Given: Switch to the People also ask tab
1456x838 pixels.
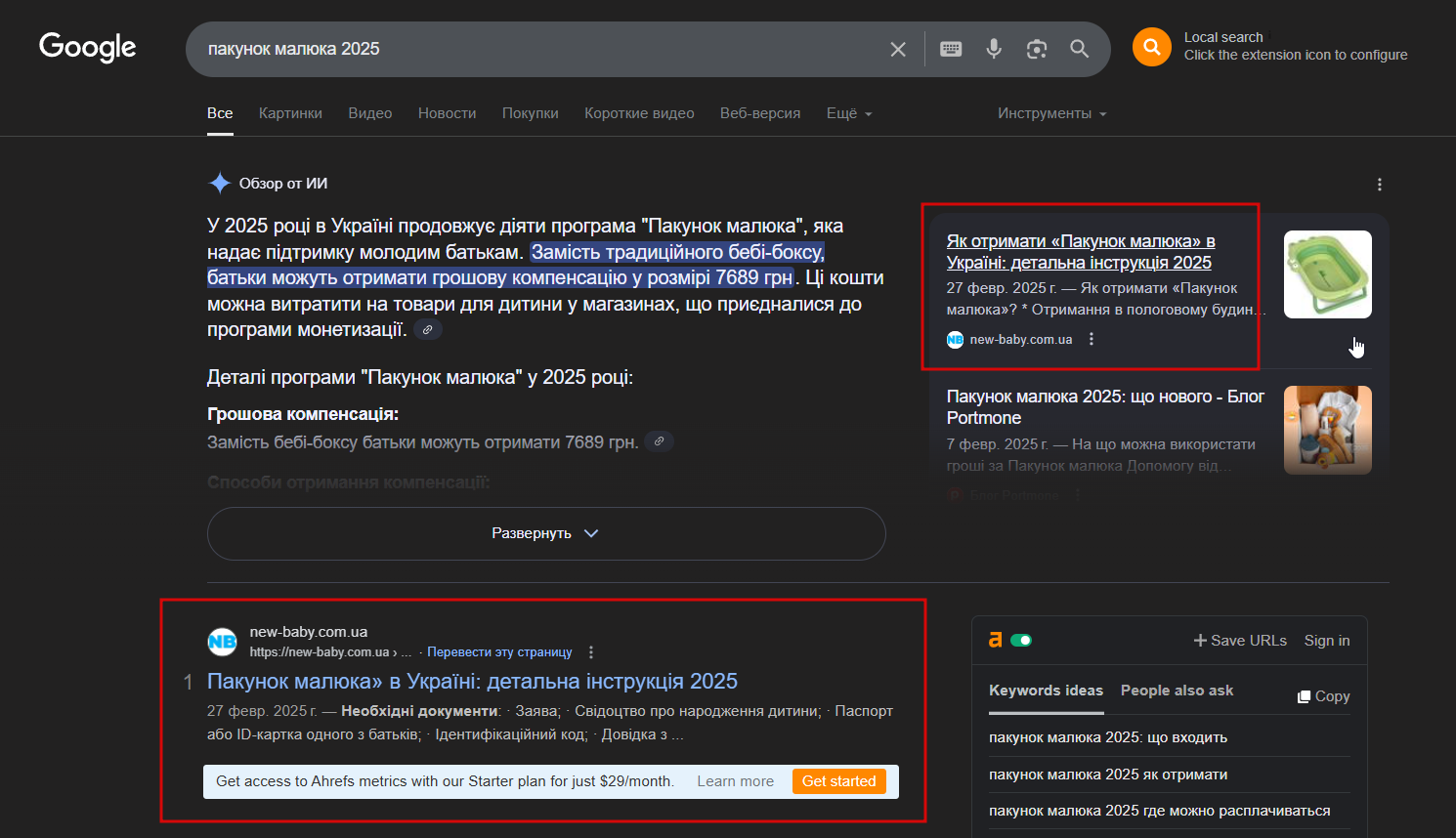Looking at the screenshot, I should pyautogui.click(x=1177, y=691).
